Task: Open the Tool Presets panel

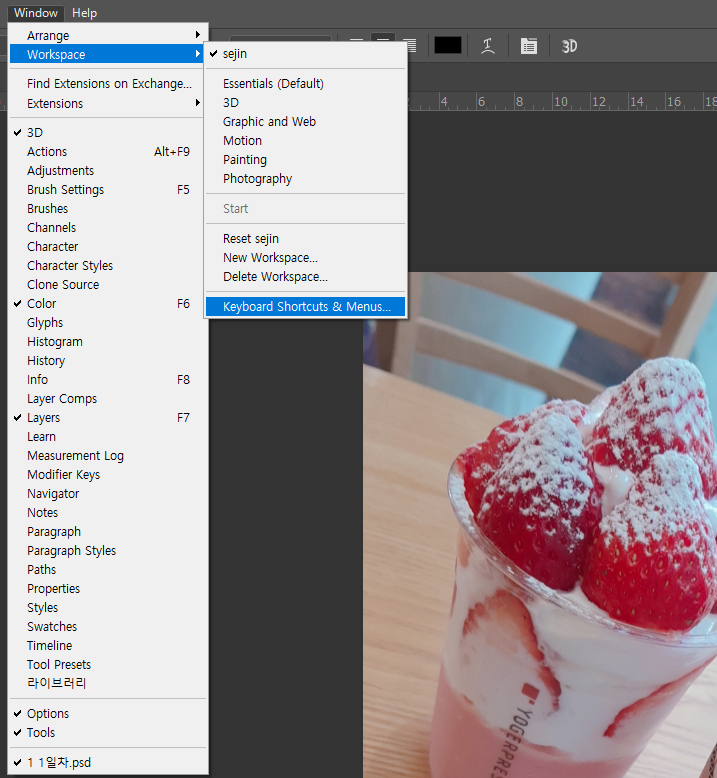Action: tap(106, 664)
